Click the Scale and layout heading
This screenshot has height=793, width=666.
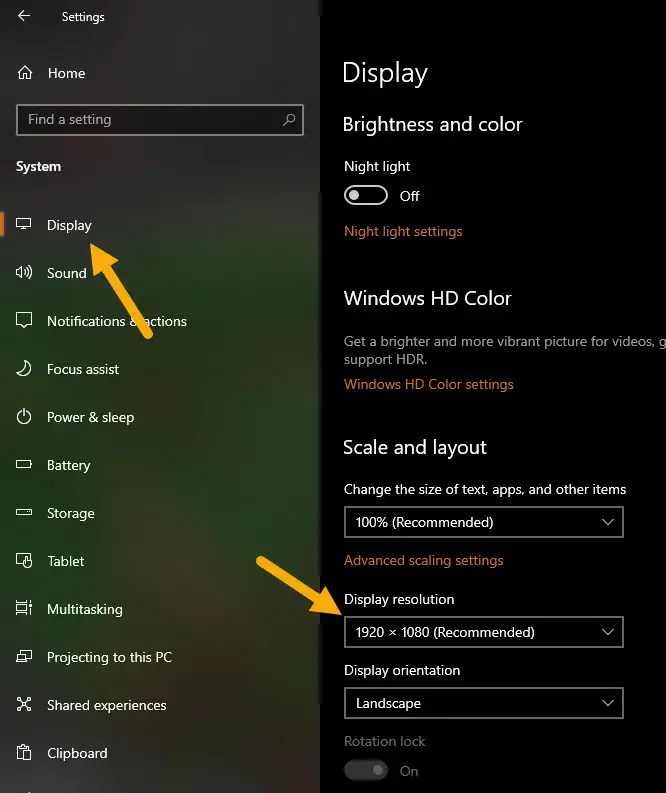coord(415,448)
